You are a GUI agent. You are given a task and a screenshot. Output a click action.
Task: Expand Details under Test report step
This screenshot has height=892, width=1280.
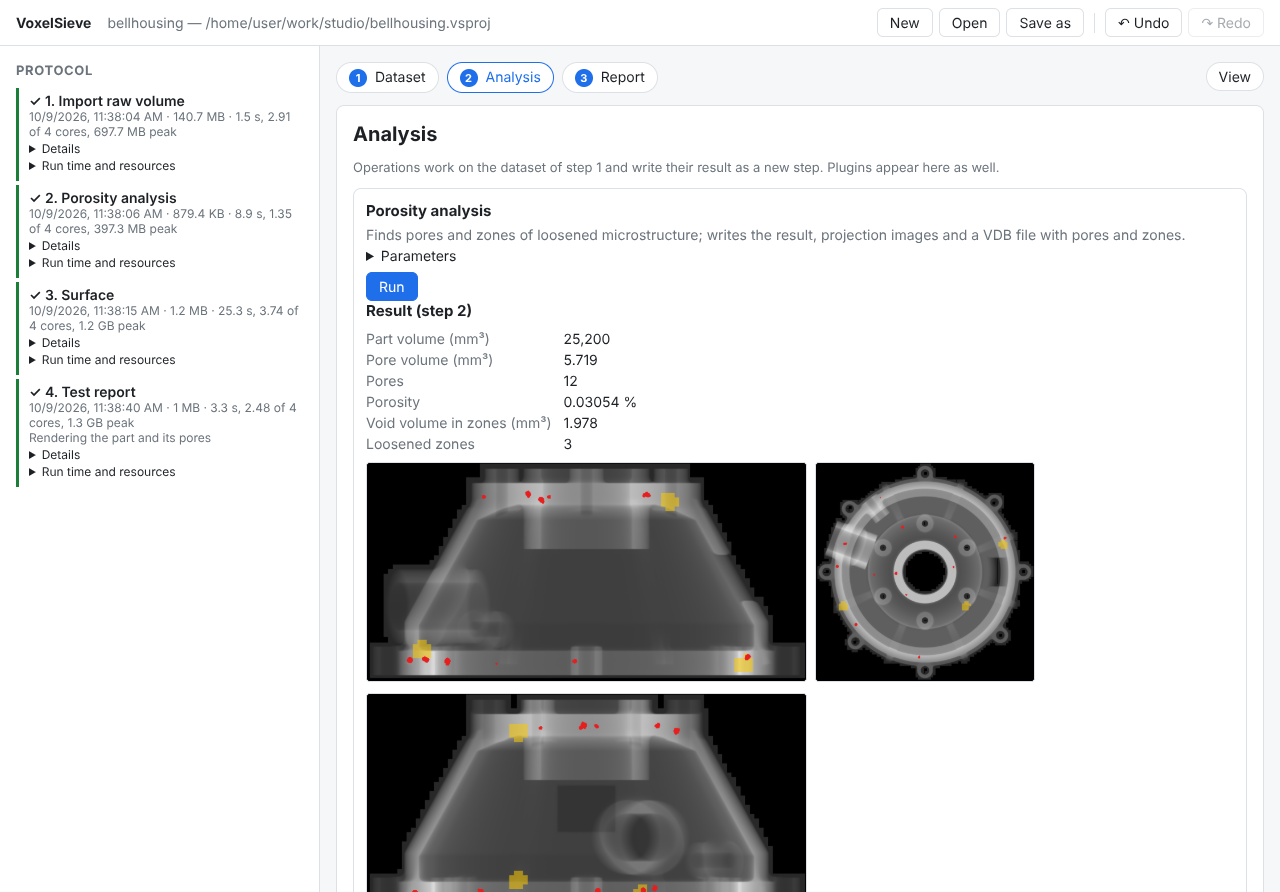(x=55, y=455)
